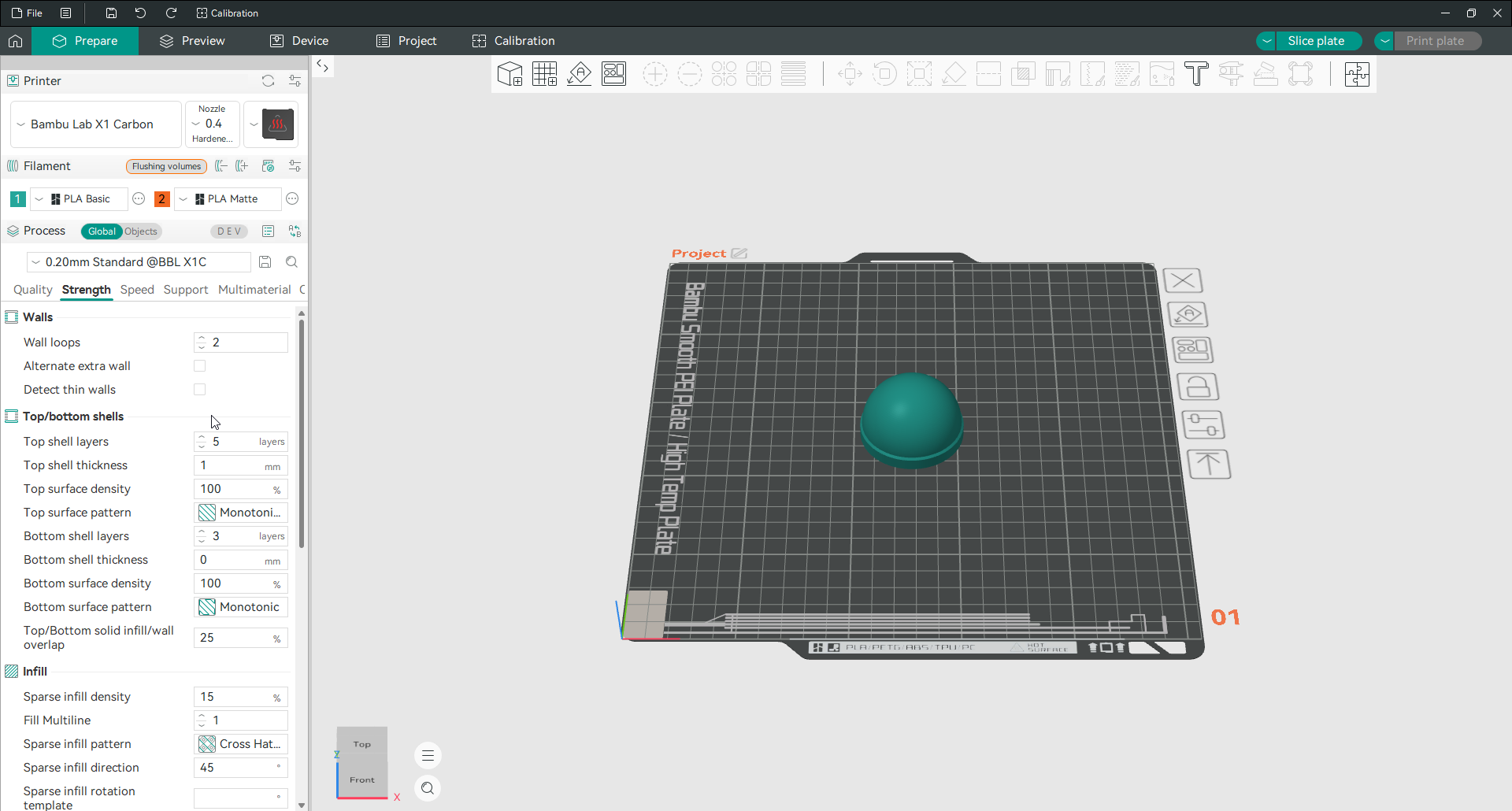Click save process preset icon
The width and height of the screenshot is (1512, 811).
pos(265,262)
